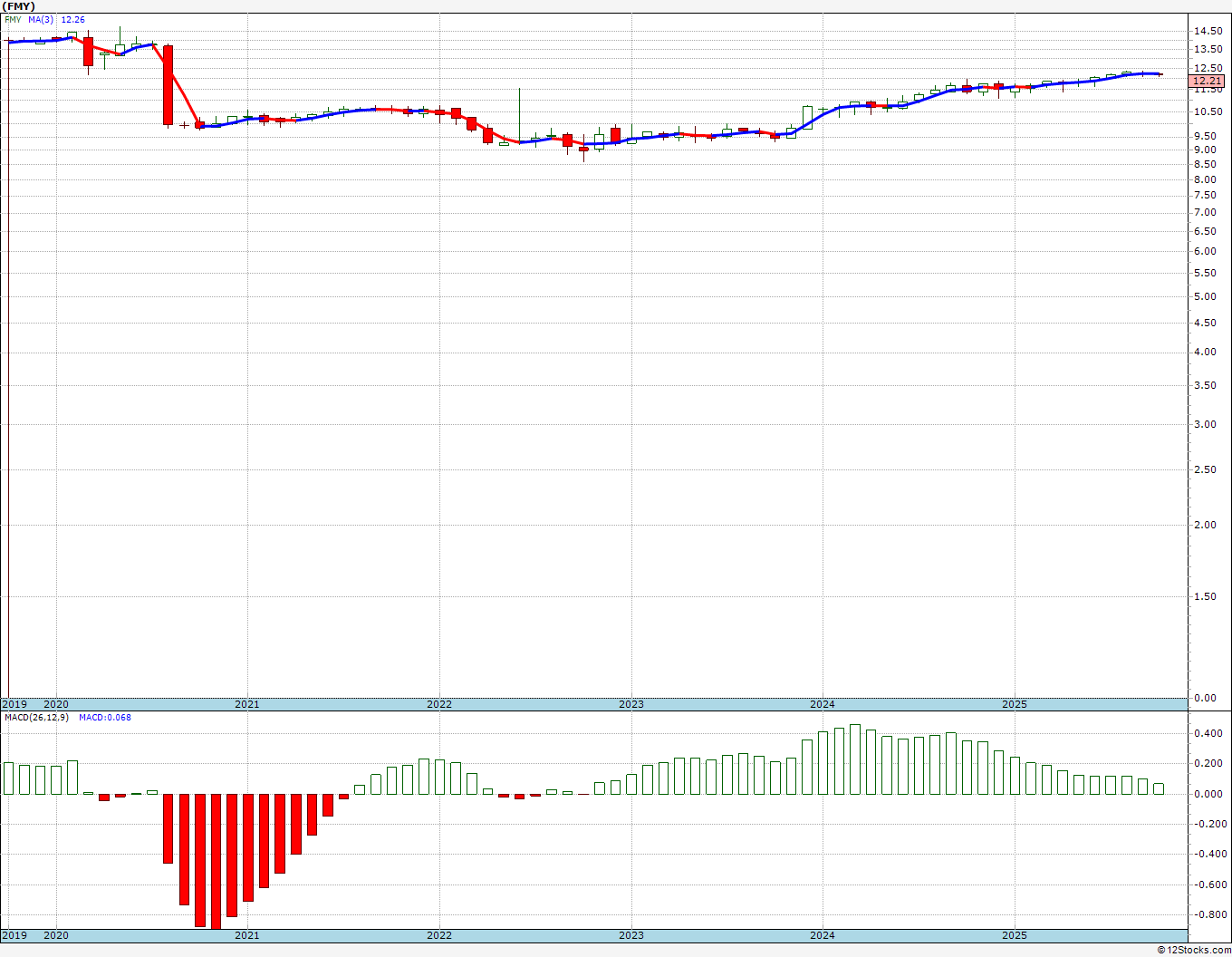Image resolution: width=1232 pixels, height=957 pixels.
Task: Click the 4.00 price axis label
Action: click(1207, 353)
